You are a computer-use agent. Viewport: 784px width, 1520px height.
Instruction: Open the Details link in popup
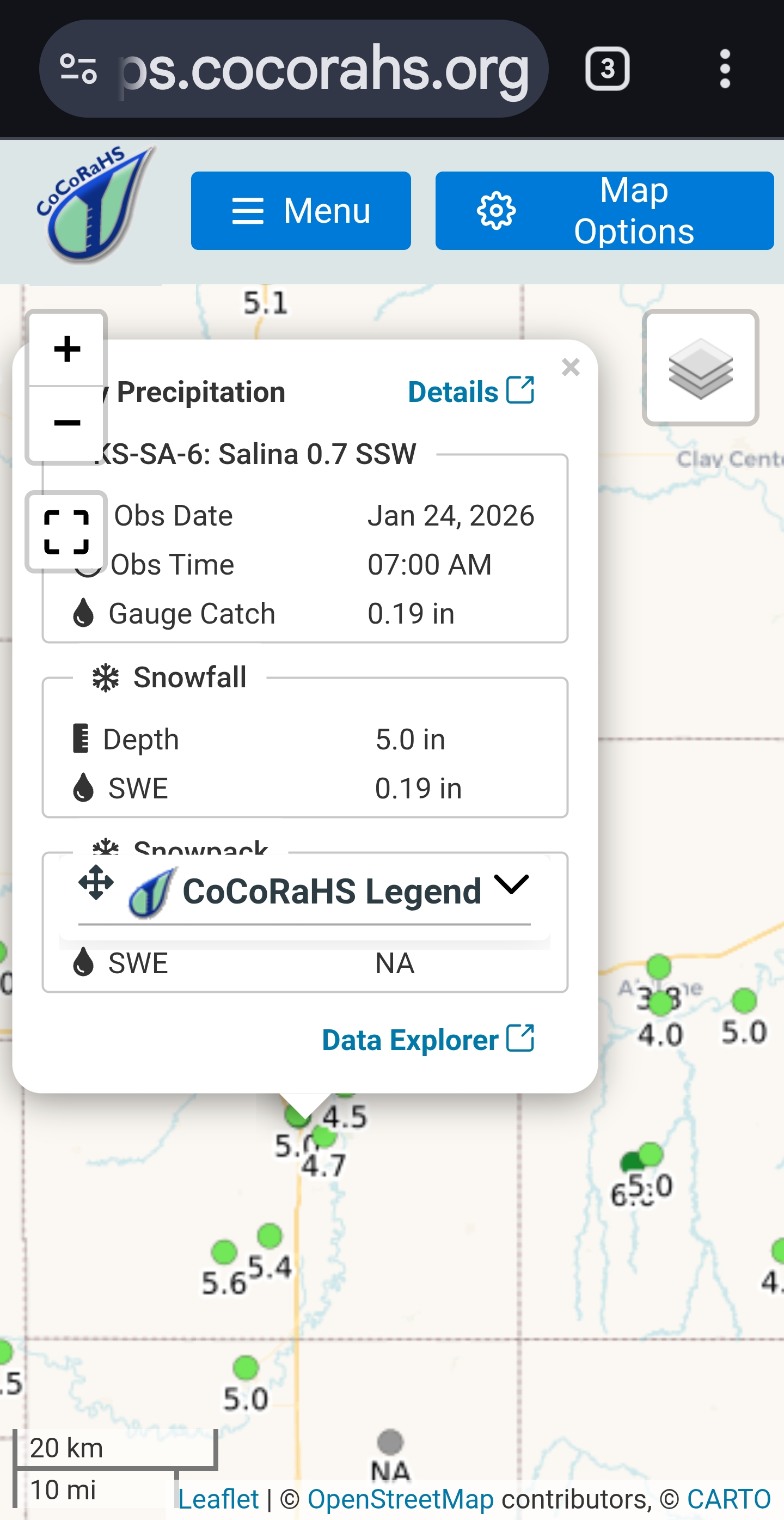pos(471,392)
